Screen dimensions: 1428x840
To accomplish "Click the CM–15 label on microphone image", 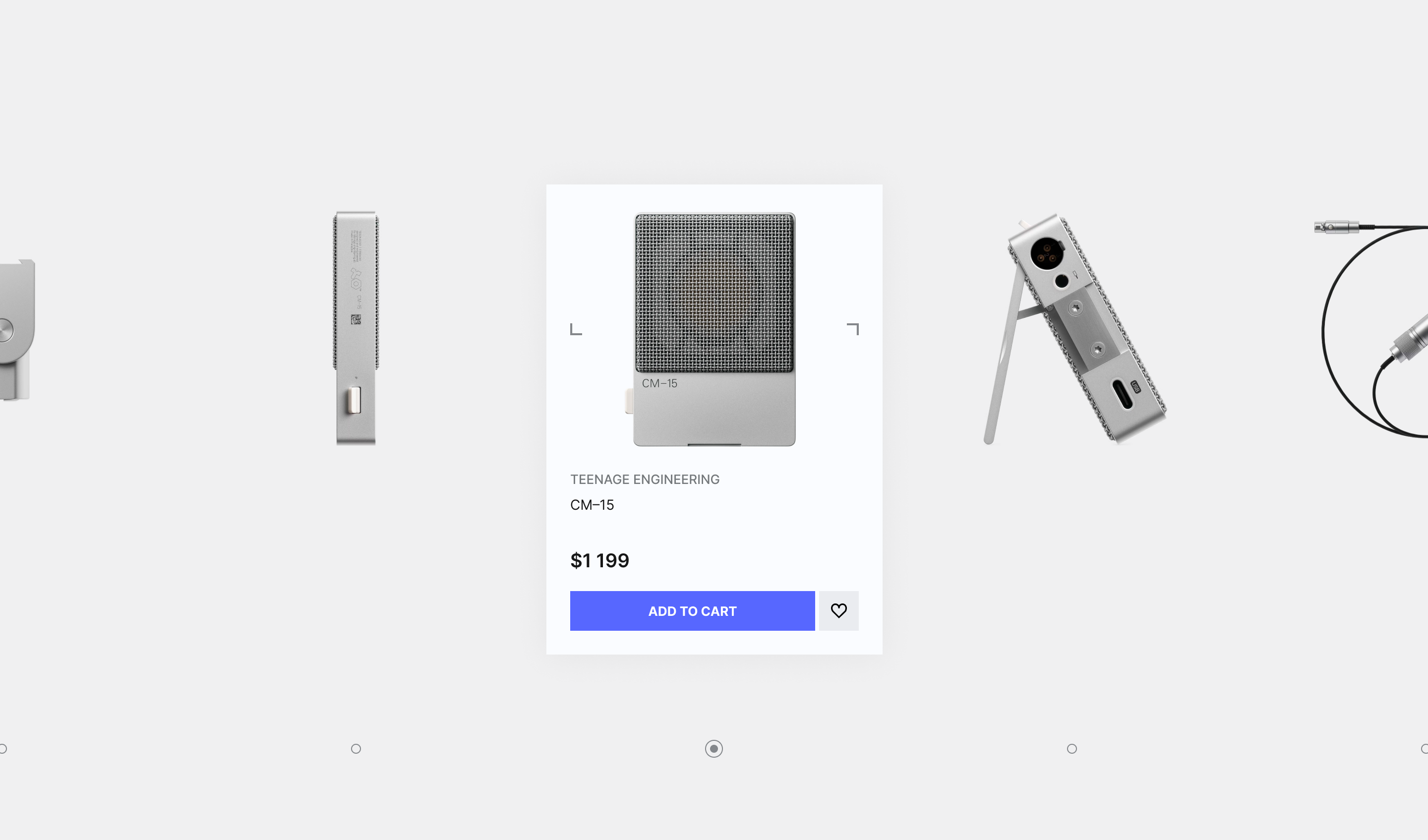I will pyautogui.click(x=659, y=384).
